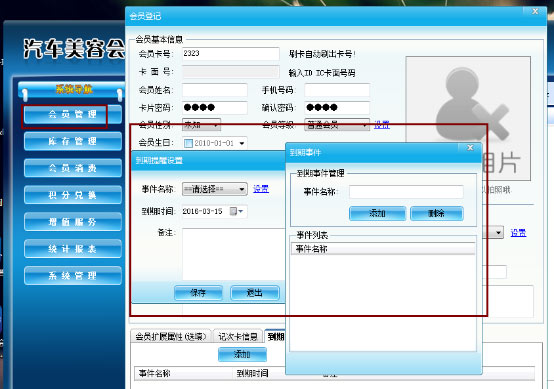The height and width of the screenshot is (389, 554).
Task: Click 事件名称 column header in 事件列表
Action: point(383,249)
